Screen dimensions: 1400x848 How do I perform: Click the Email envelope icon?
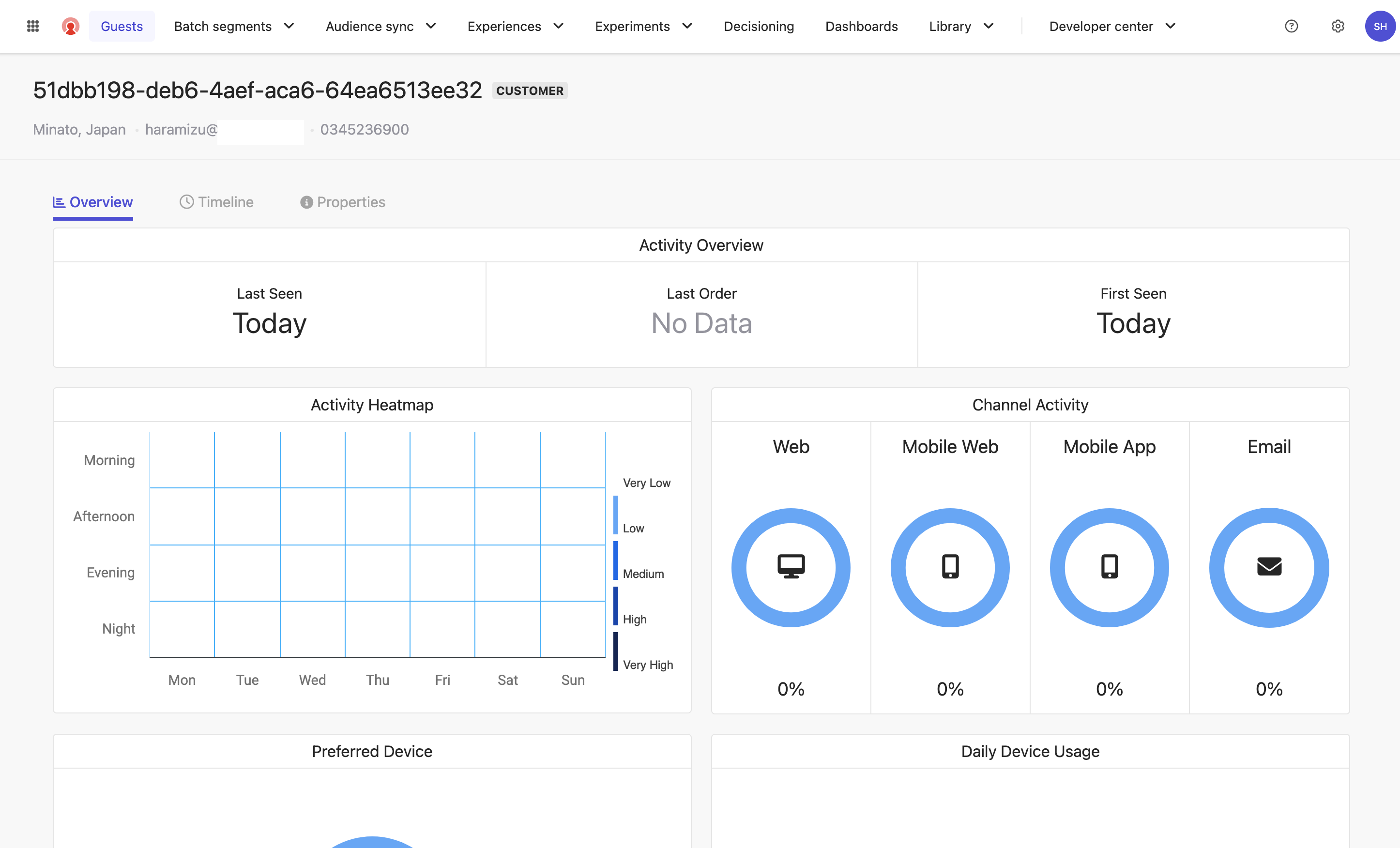pos(1269,567)
